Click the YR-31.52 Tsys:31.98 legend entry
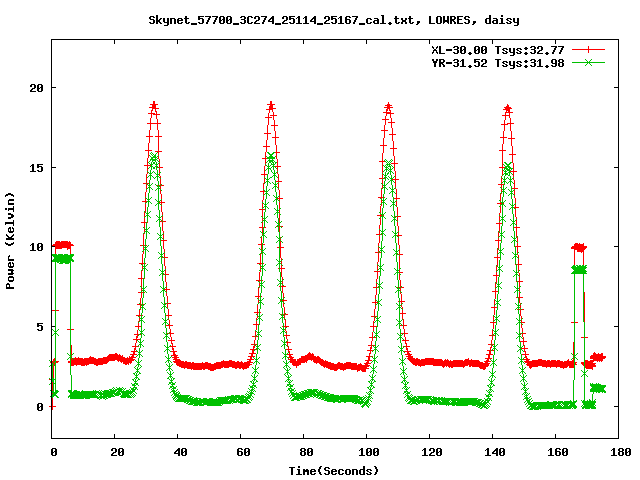Viewport: 640px width, 480px height. click(x=498, y=63)
